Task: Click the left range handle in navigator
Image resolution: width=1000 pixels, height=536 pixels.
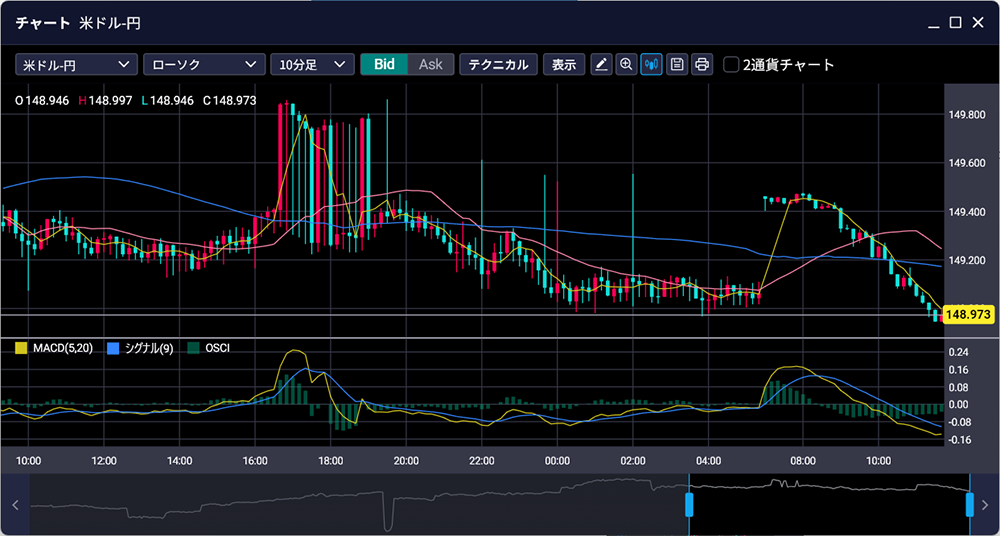Action: (689, 504)
